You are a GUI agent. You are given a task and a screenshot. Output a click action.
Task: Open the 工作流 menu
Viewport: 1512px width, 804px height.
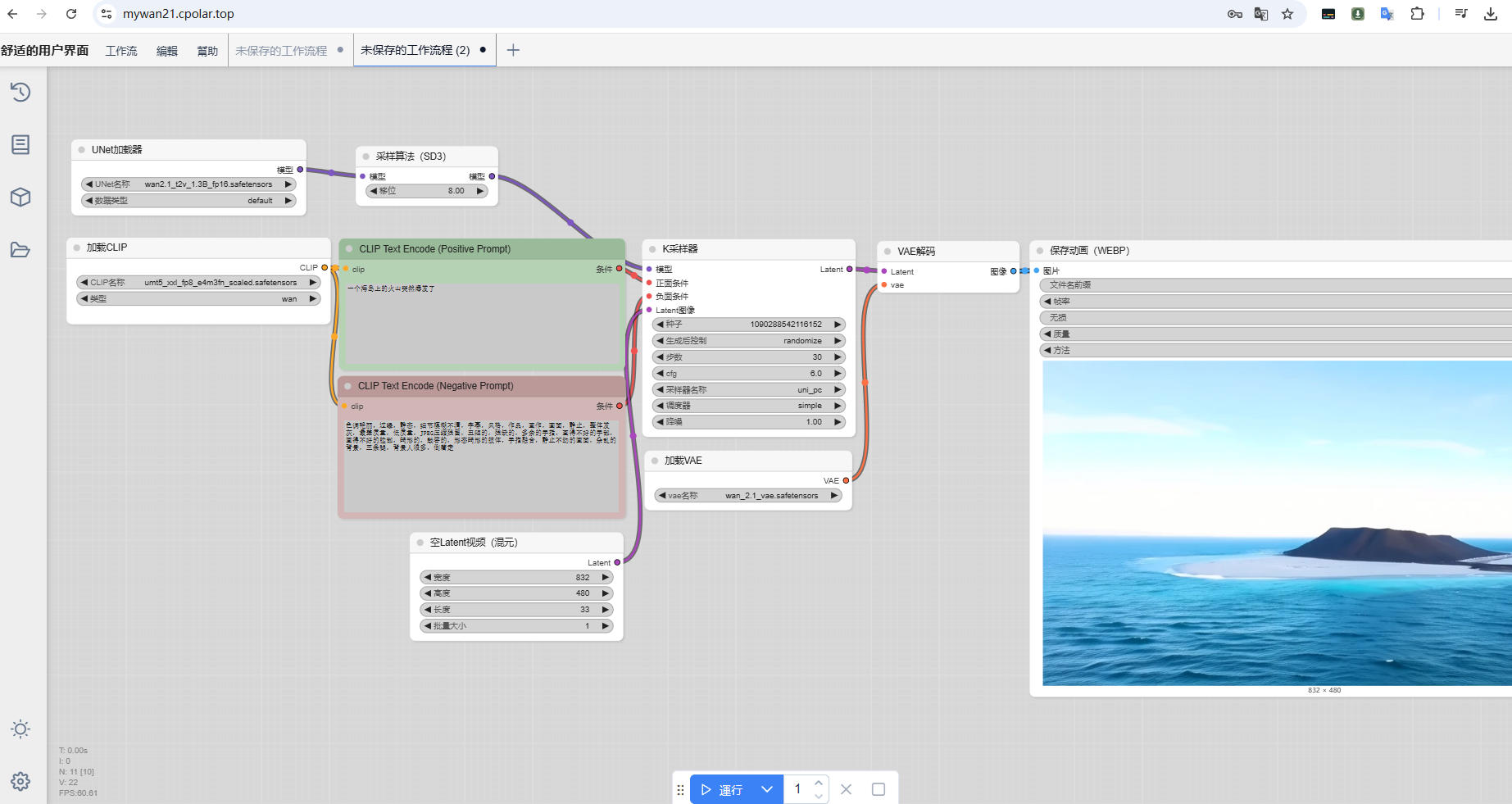(x=121, y=51)
